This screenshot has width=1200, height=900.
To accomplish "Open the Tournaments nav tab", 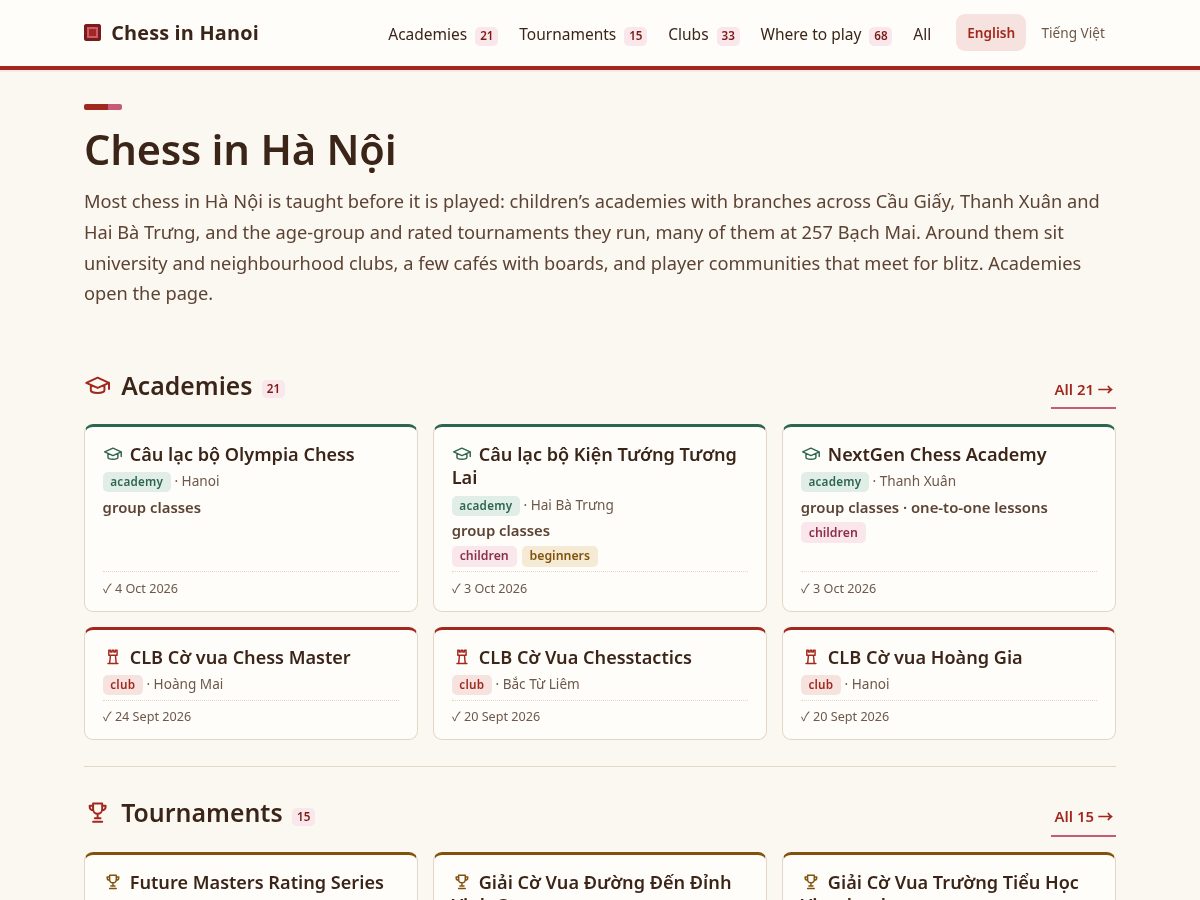I will (582, 34).
